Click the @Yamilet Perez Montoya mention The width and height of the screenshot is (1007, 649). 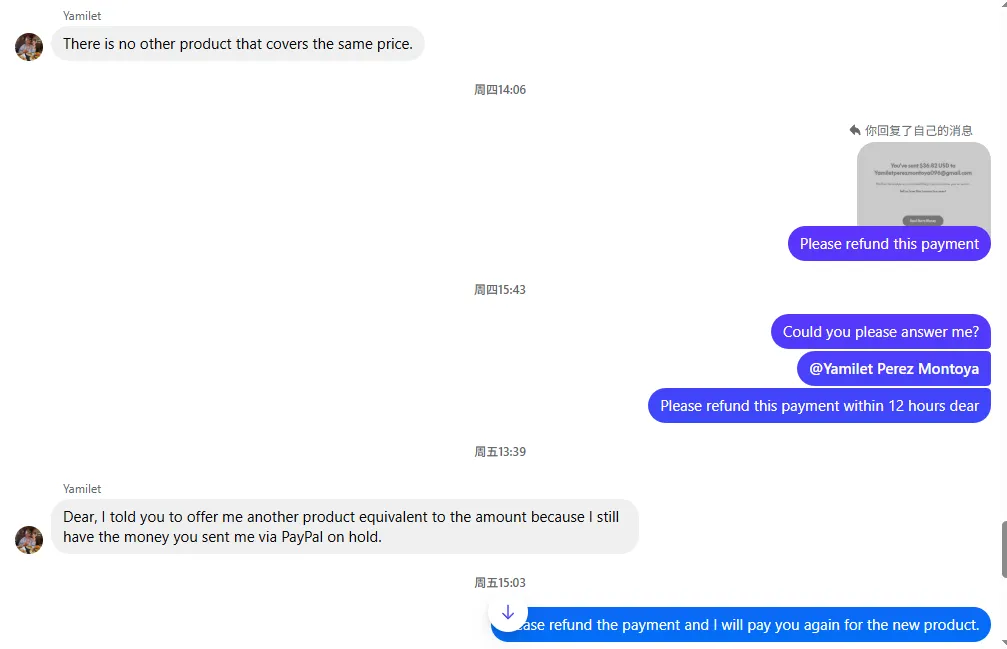893,369
